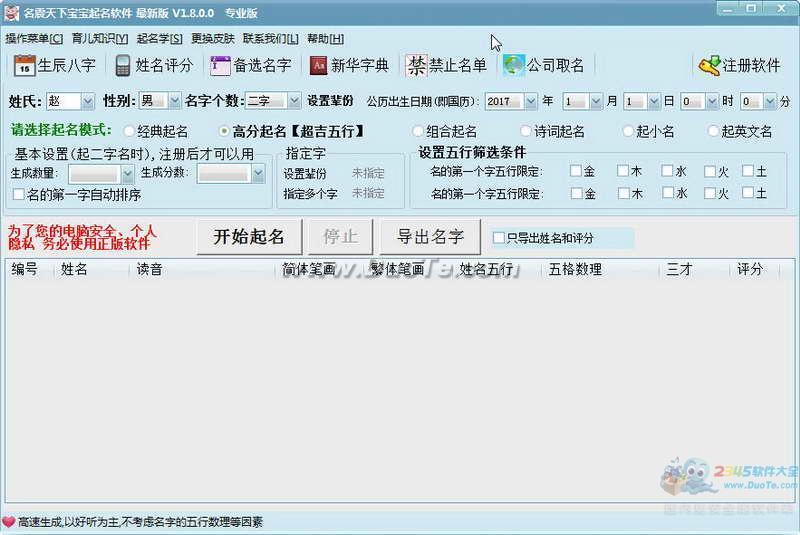Image resolution: width=800 pixels, height=535 pixels.
Task: Expand the 姓氏 surname dropdown
Action: pos(87,101)
